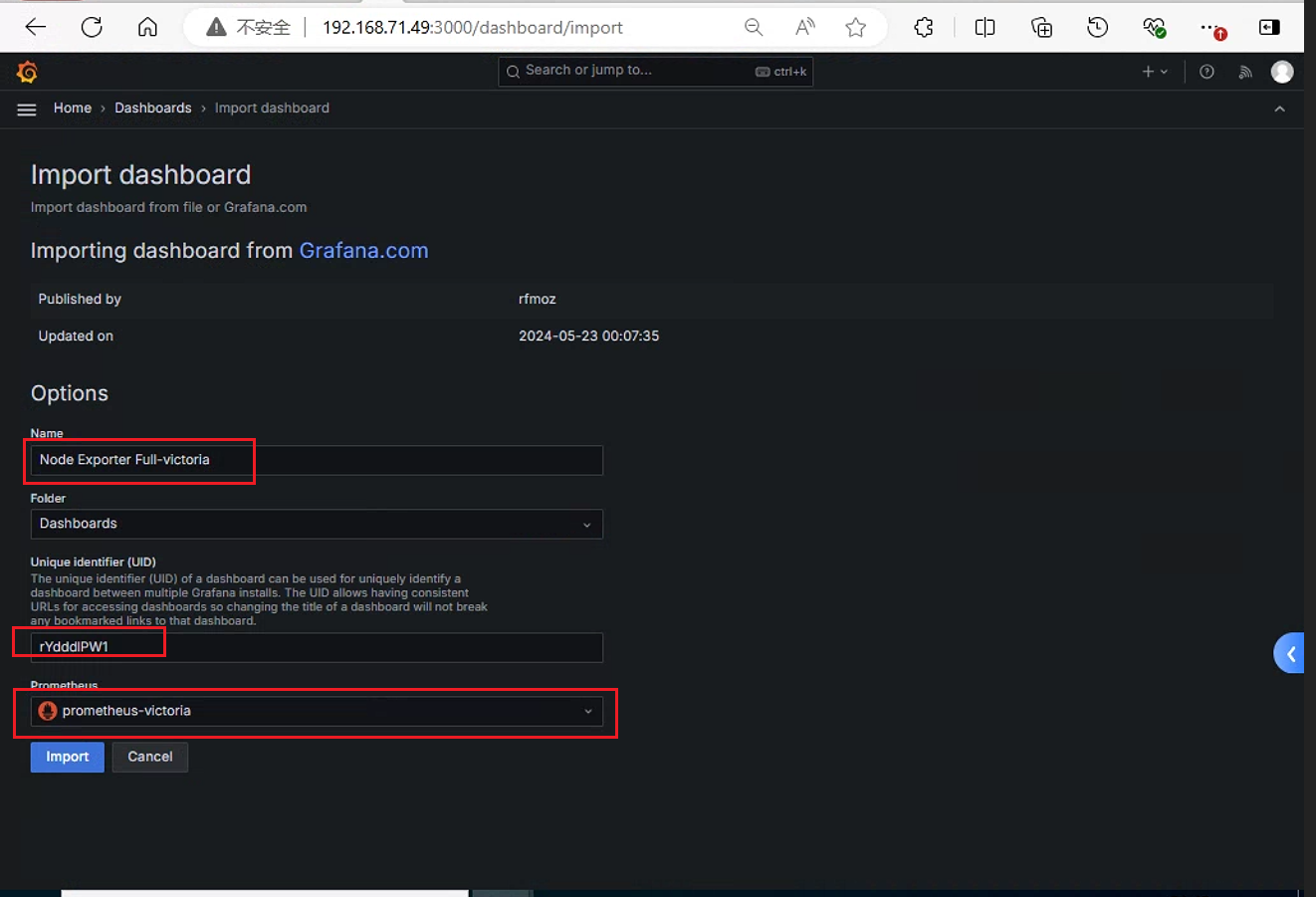
Task: Collapse the top search bar chevron
Action: (1279, 109)
